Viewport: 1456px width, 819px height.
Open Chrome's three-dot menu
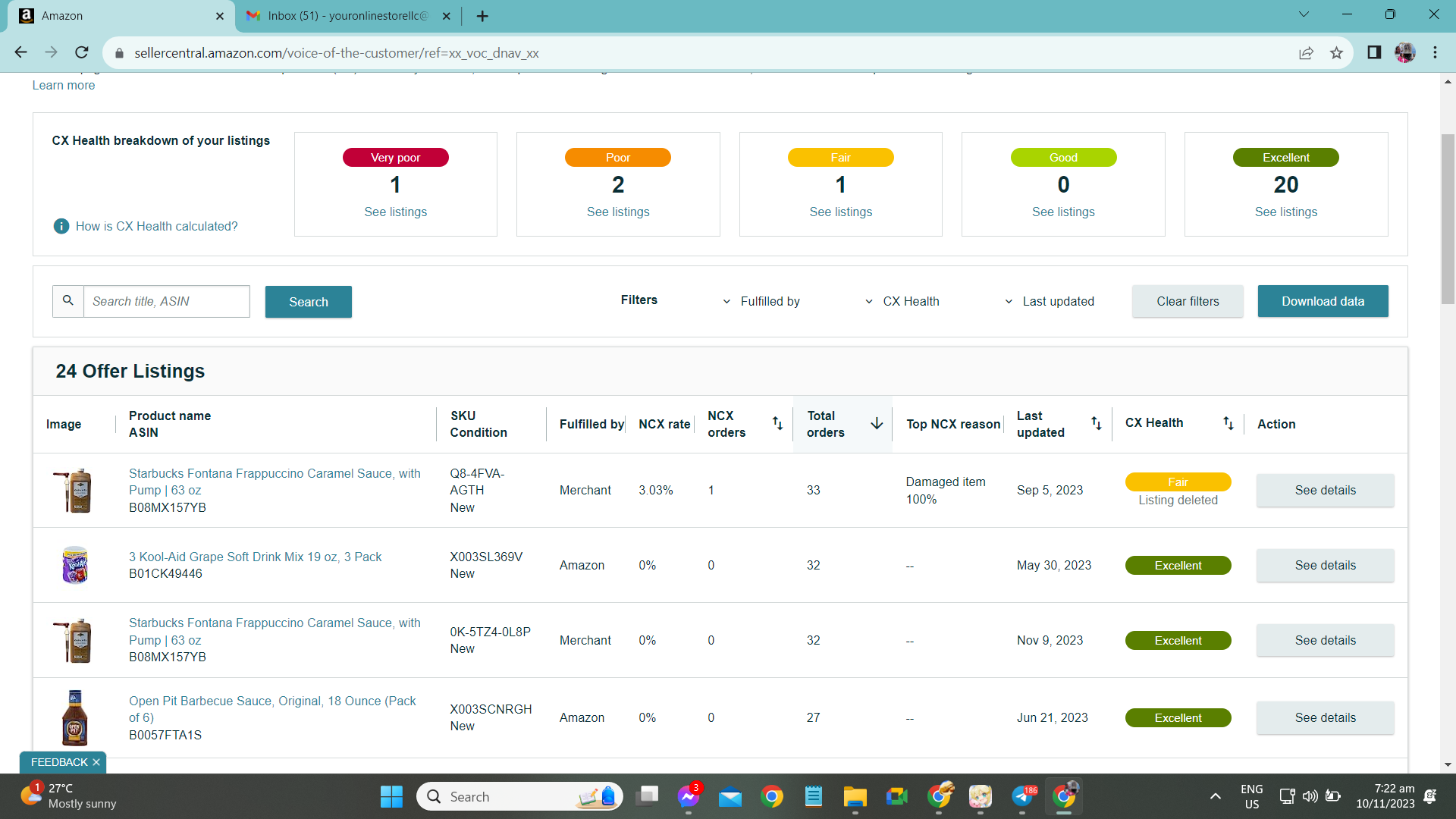1435,52
